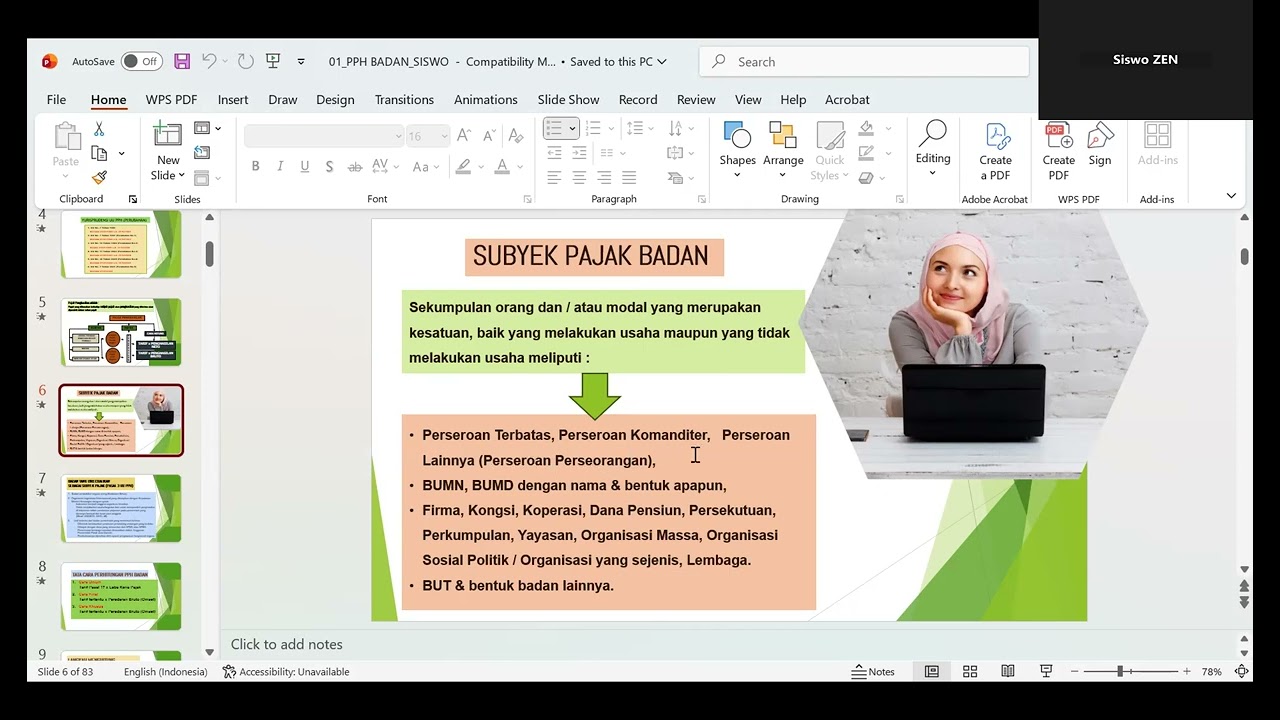Click the WPS PDF Sign icon
Viewport: 1280px width, 720px height.
[1100, 136]
